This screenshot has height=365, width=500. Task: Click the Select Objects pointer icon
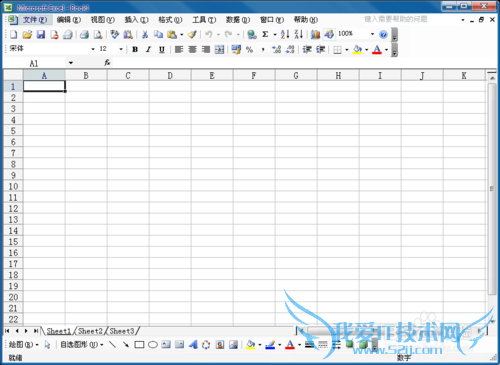click(x=47, y=345)
